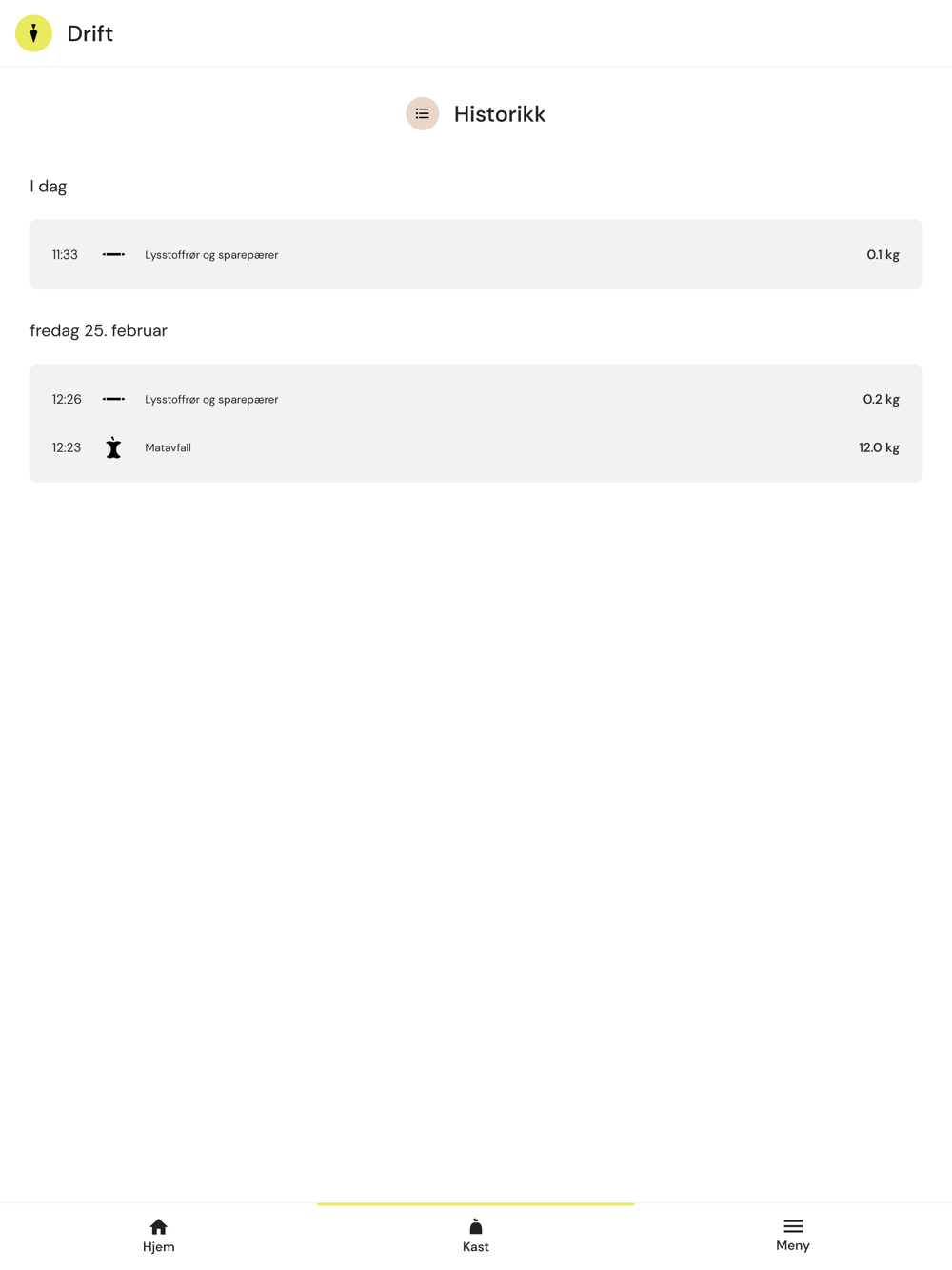Click the apple core Matavfall icon
The height and width of the screenshot is (1270, 952).
(x=113, y=447)
